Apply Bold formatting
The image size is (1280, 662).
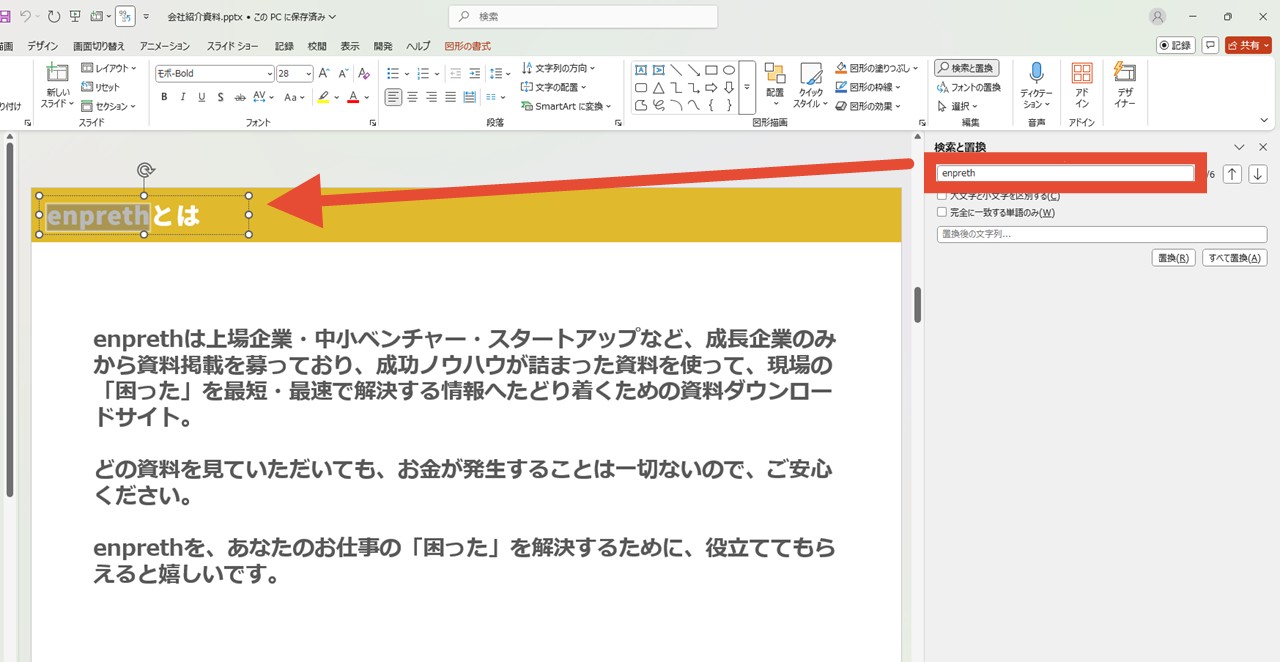164,97
